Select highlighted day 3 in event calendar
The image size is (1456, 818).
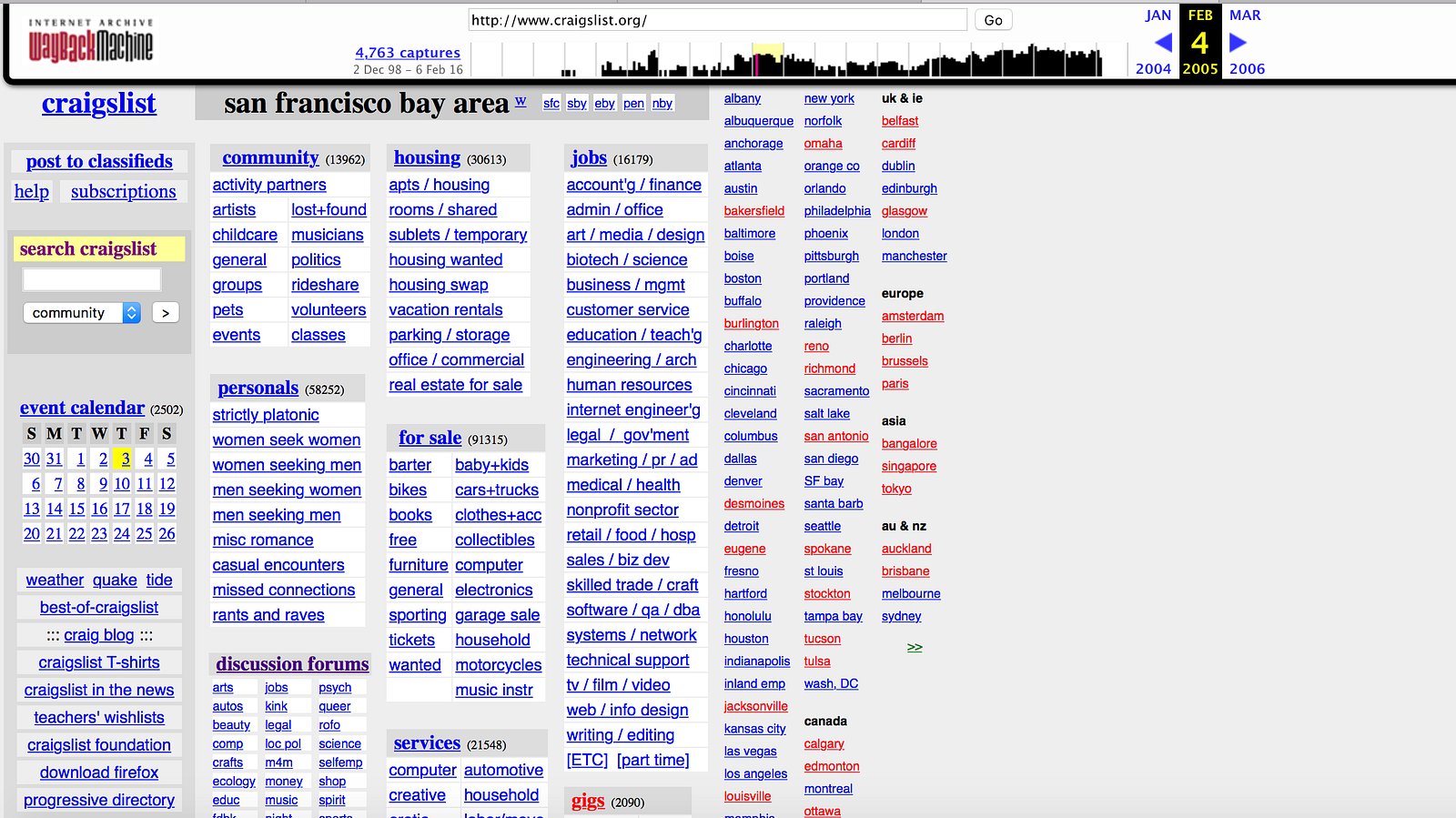point(126,459)
